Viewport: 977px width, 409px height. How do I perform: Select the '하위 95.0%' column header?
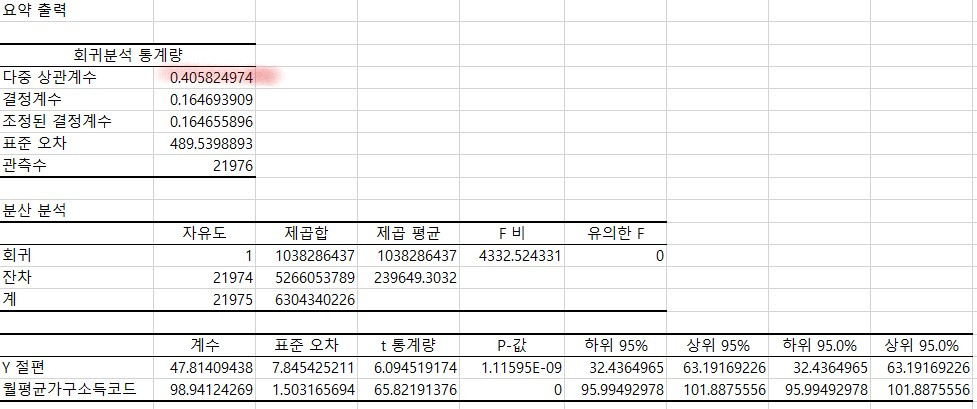820,345
